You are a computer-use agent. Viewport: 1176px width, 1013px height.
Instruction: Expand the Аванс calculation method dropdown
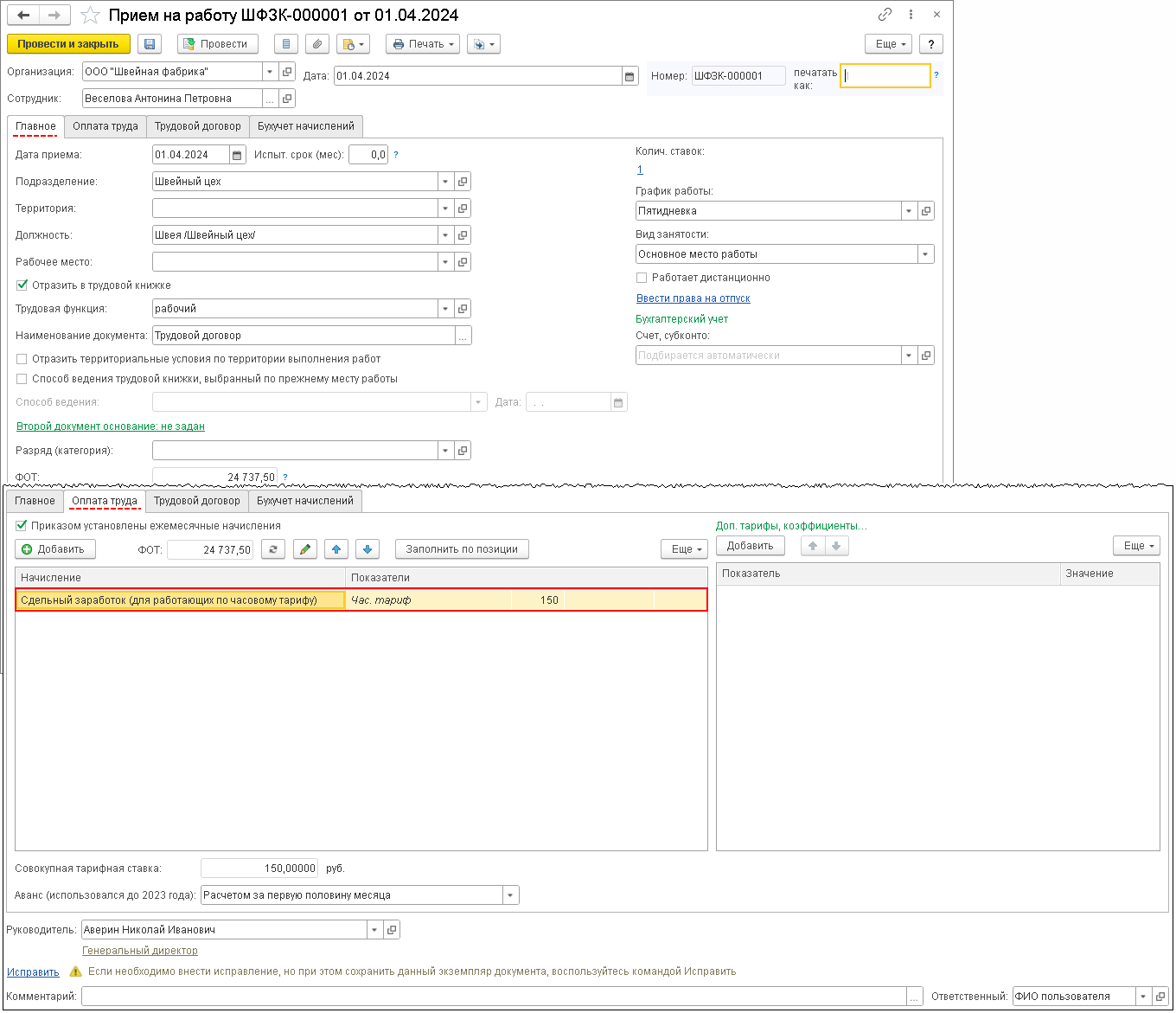point(511,895)
